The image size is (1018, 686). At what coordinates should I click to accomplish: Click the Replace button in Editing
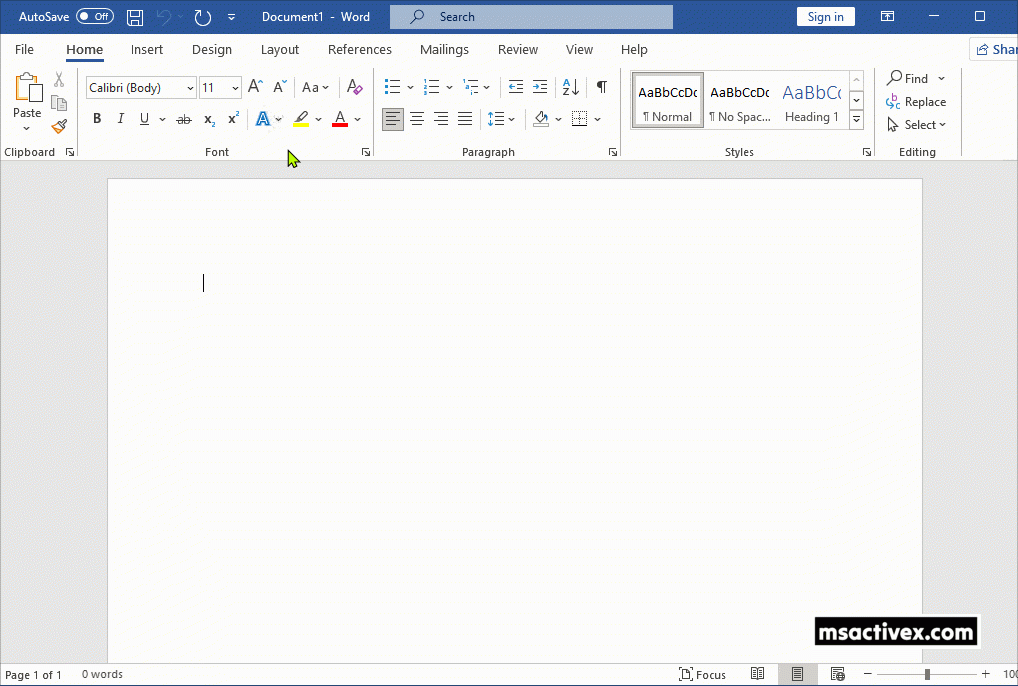click(916, 102)
